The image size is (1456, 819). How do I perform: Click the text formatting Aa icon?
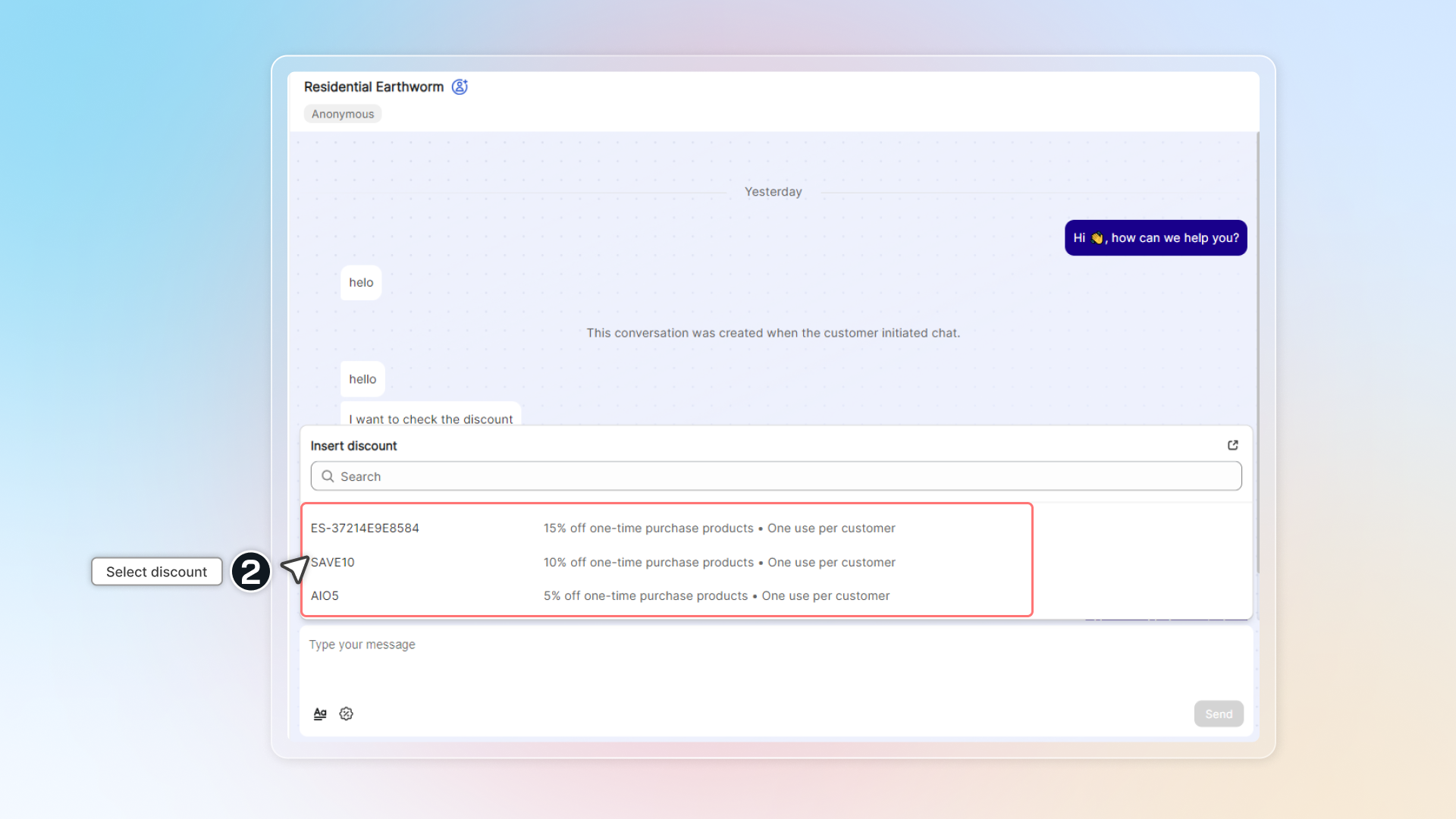click(320, 714)
